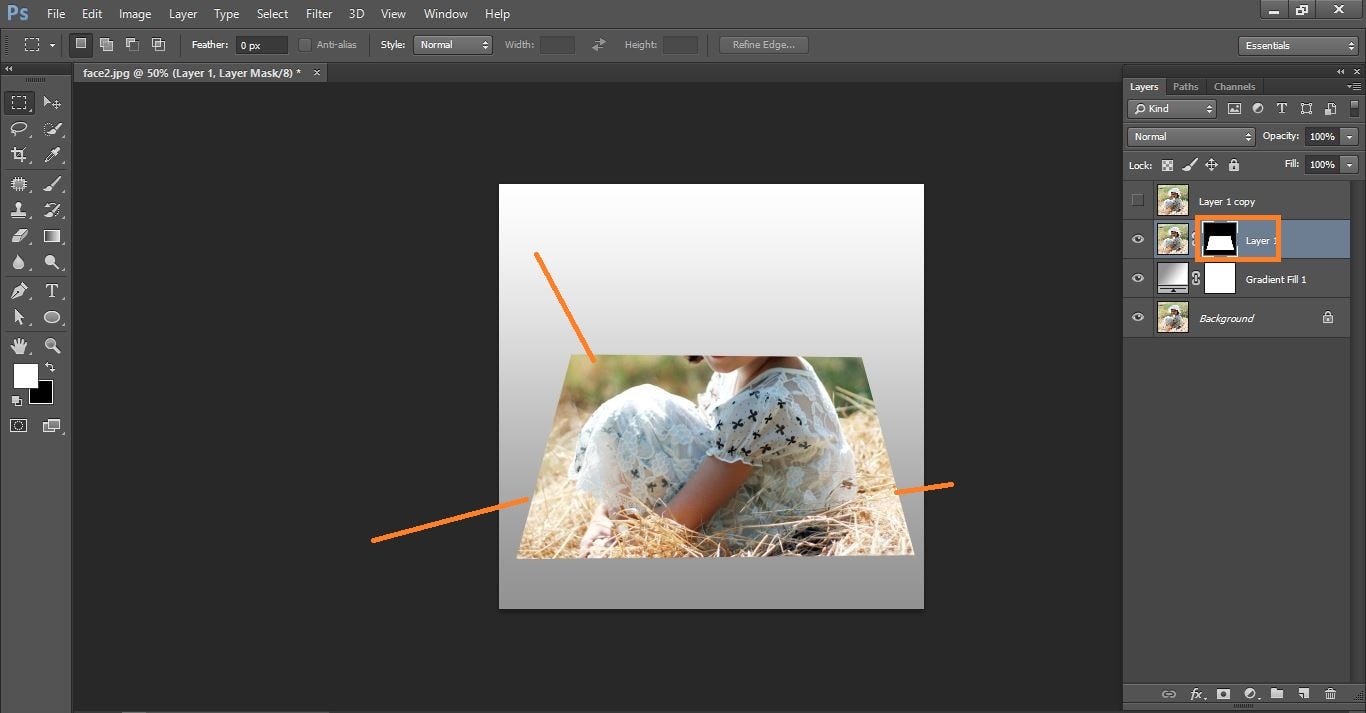Show the Layer 1 copy layer
The height and width of the screenshot is (713, 1366).
coord(1137,201)
